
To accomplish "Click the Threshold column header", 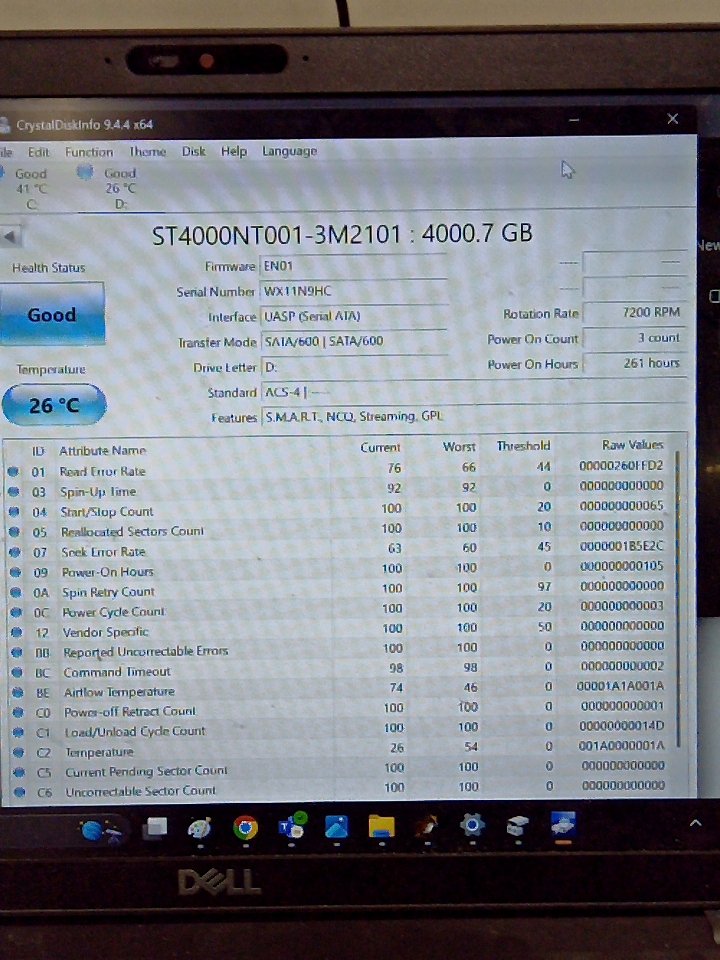I will tap(523, 446).
